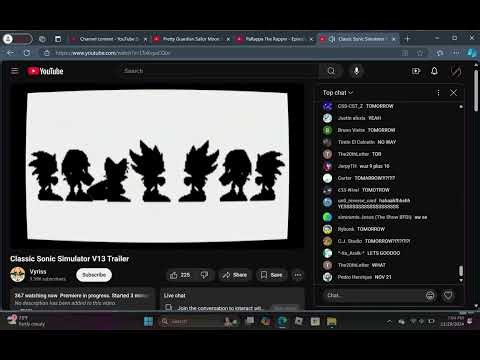Show hidden system tray icons chevron
The width and height of the screenshot is (480, 360).
pos(389,321)
